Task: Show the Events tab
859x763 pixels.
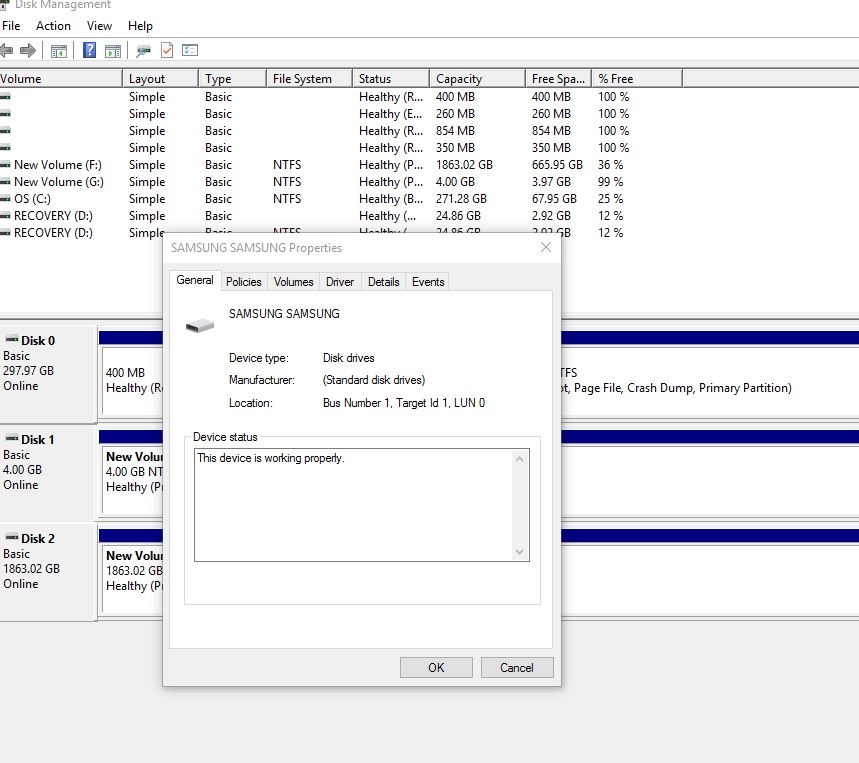Action: pyautogui.click(x=428, y=282)
